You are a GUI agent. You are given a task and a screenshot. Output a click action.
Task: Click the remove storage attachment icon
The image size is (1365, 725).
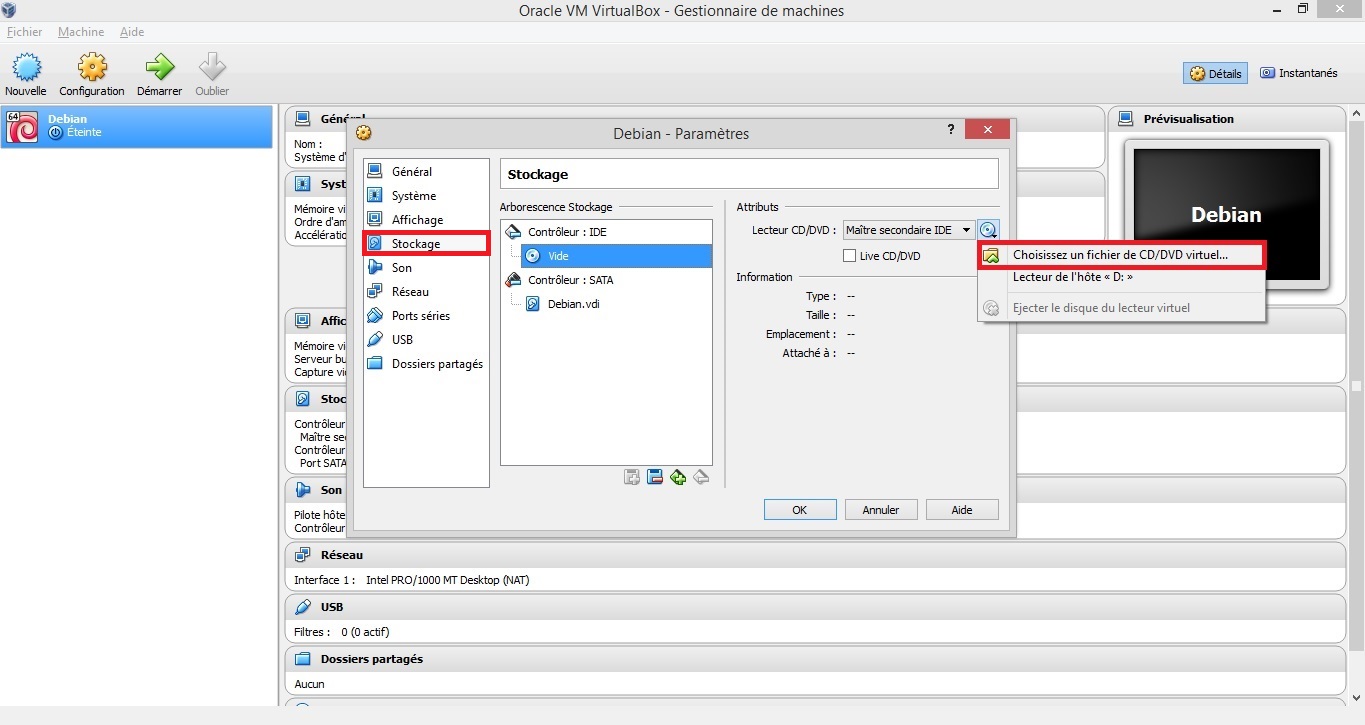(x=655, y=477)
